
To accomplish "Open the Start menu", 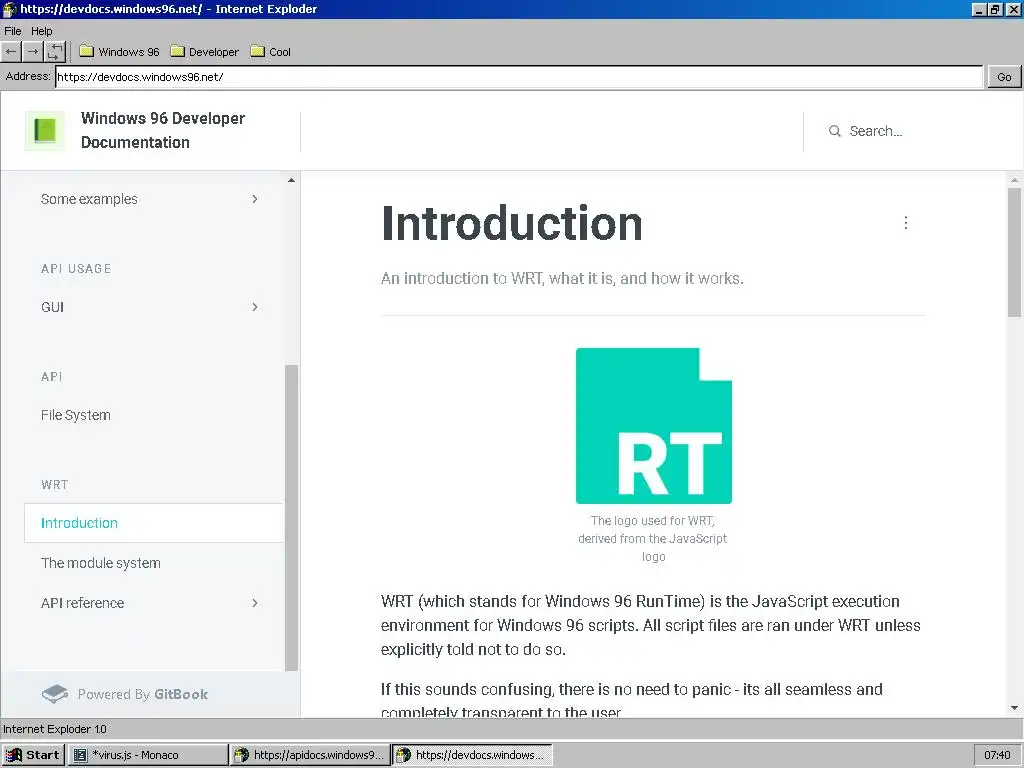I will [33, 755].
